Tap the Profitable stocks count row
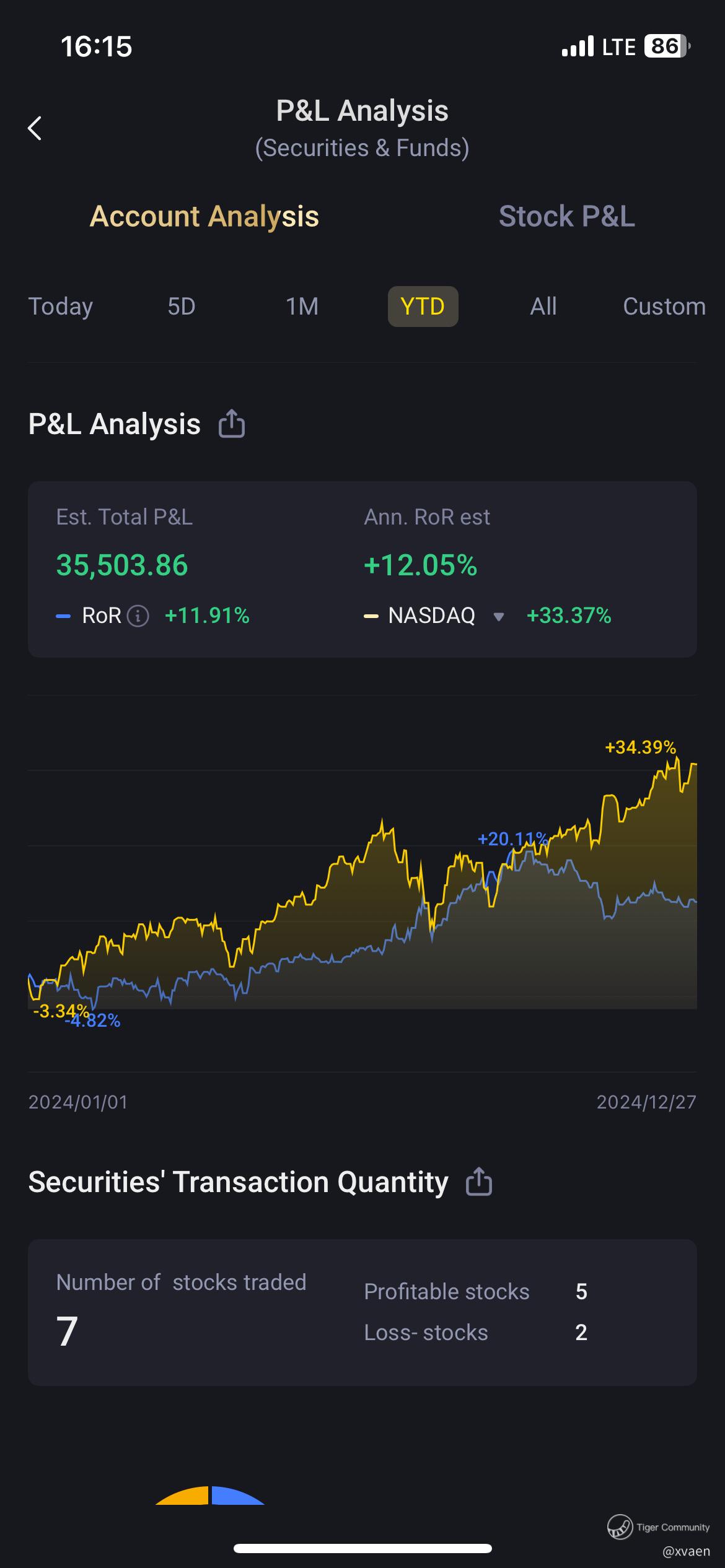 pos(475,1292)
